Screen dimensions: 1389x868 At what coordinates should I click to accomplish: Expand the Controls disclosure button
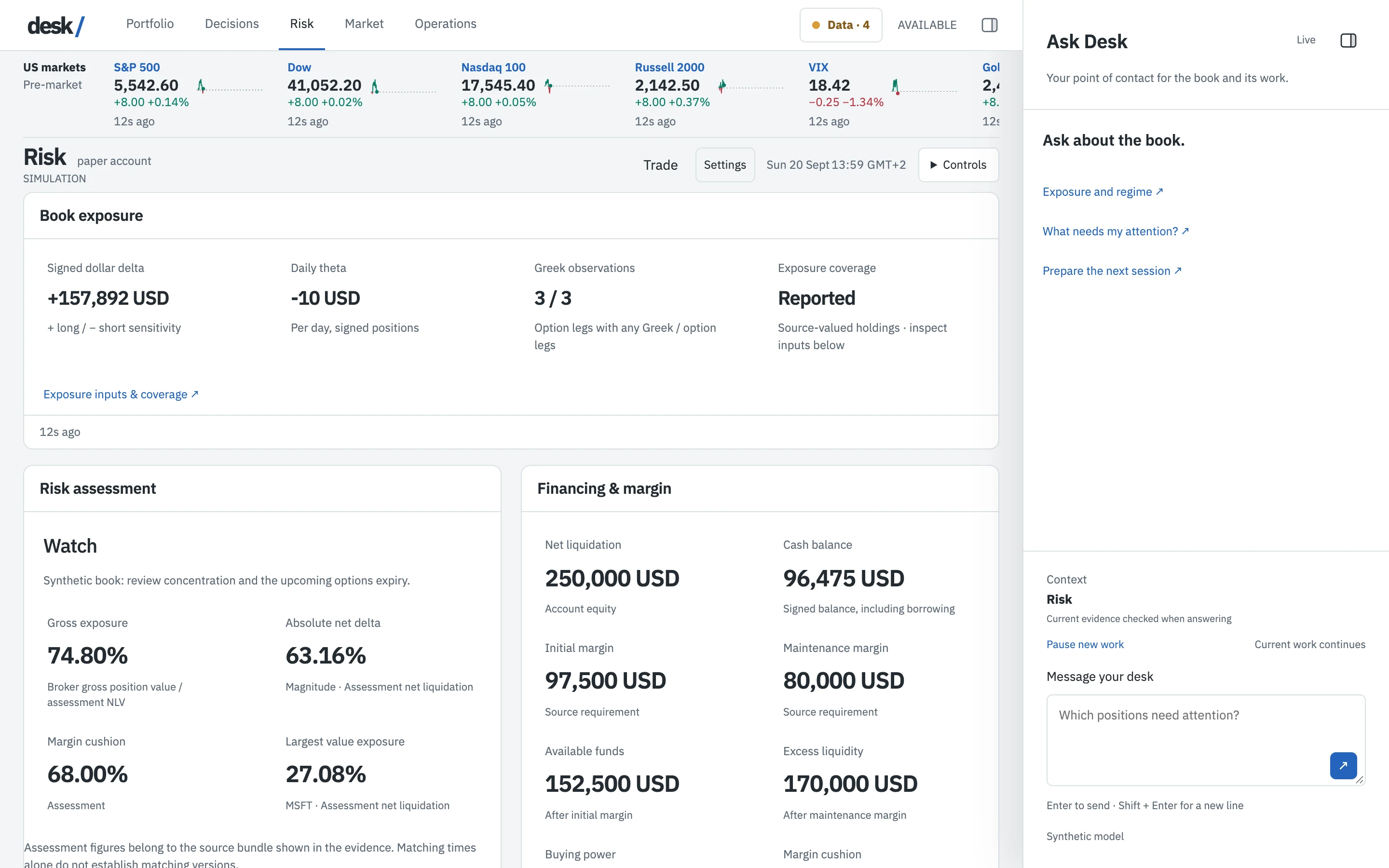pos(958,165)
